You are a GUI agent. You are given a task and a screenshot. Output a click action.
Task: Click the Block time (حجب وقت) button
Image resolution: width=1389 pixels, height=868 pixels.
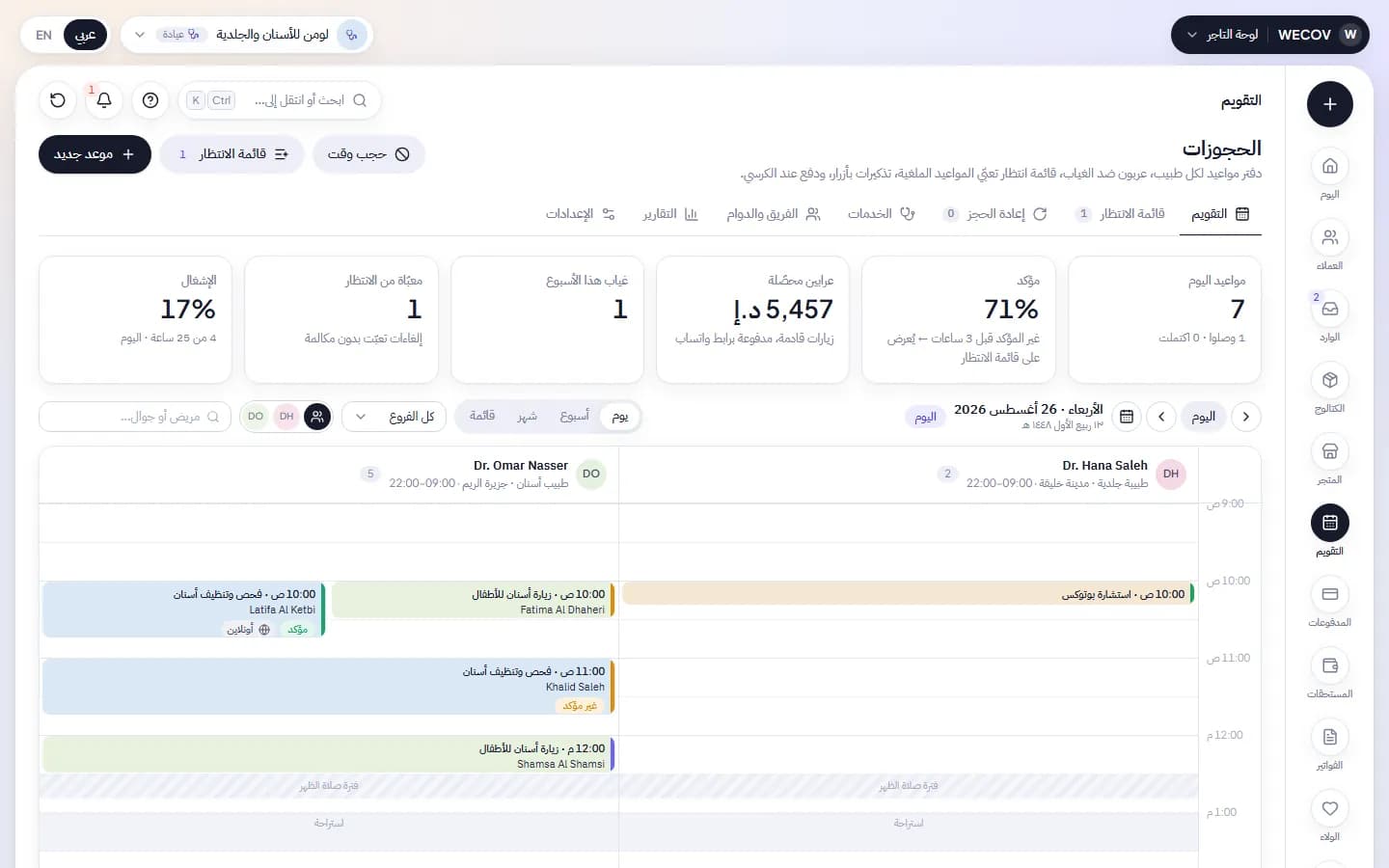tap(368, 154)
